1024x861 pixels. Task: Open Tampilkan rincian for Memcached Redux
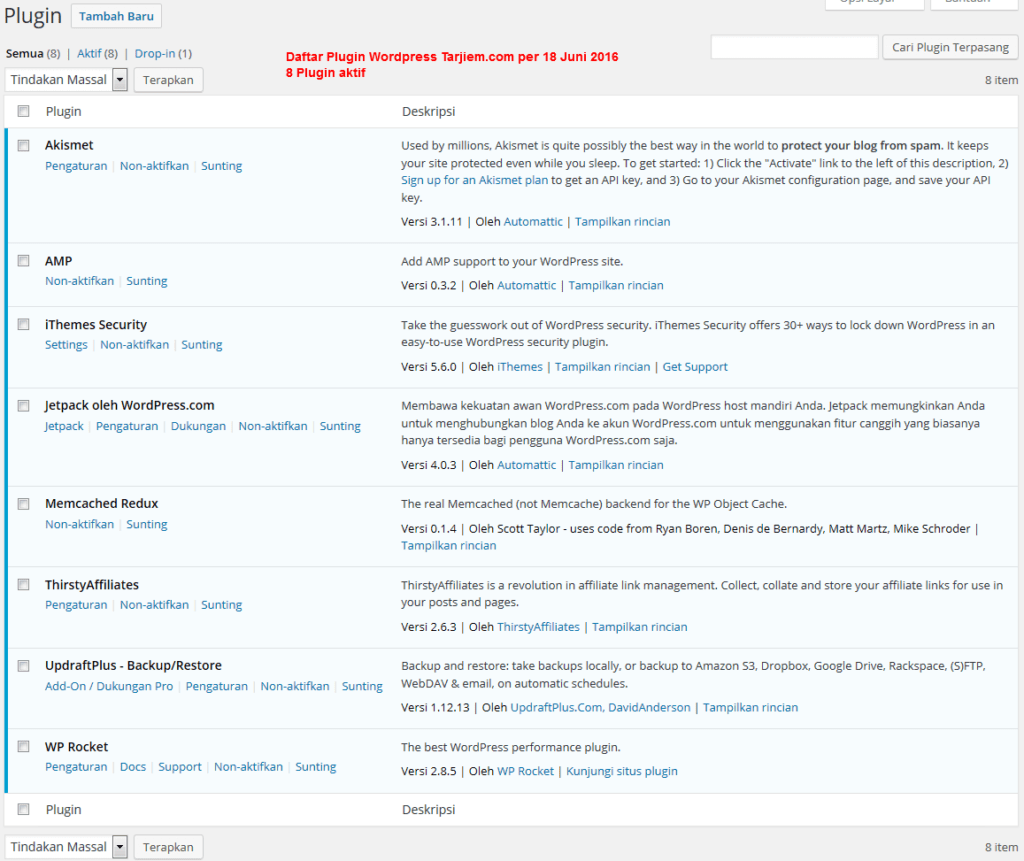[449, 545]
